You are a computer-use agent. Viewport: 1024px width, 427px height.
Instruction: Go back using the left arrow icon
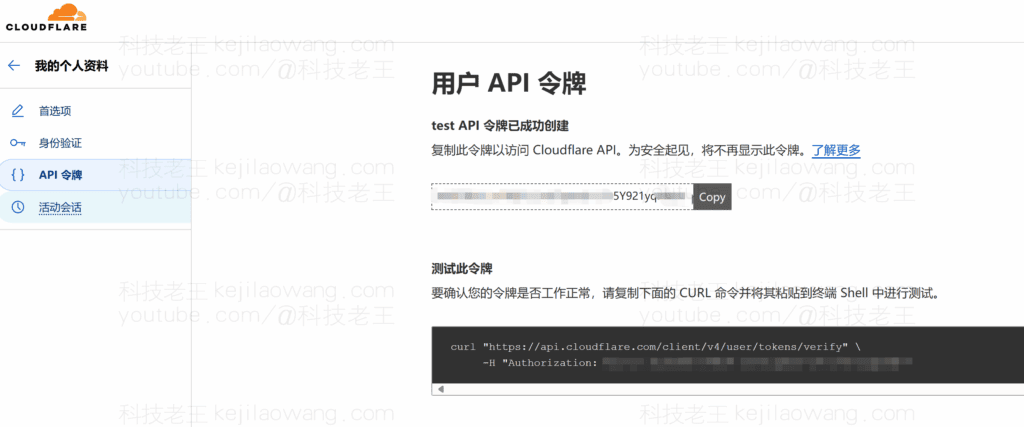click(14, 65)
